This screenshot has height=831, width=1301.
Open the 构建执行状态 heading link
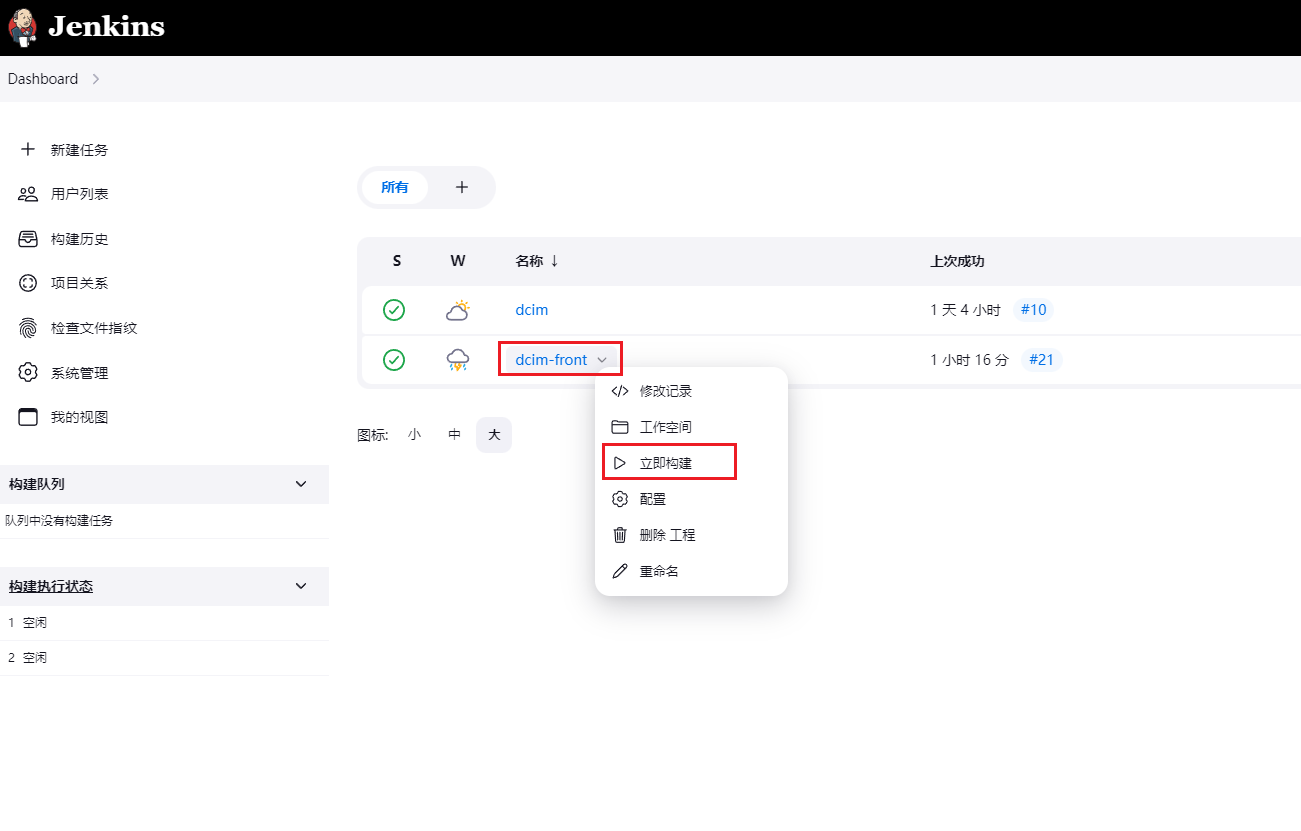pyautogui.click(x=51, y=586)
